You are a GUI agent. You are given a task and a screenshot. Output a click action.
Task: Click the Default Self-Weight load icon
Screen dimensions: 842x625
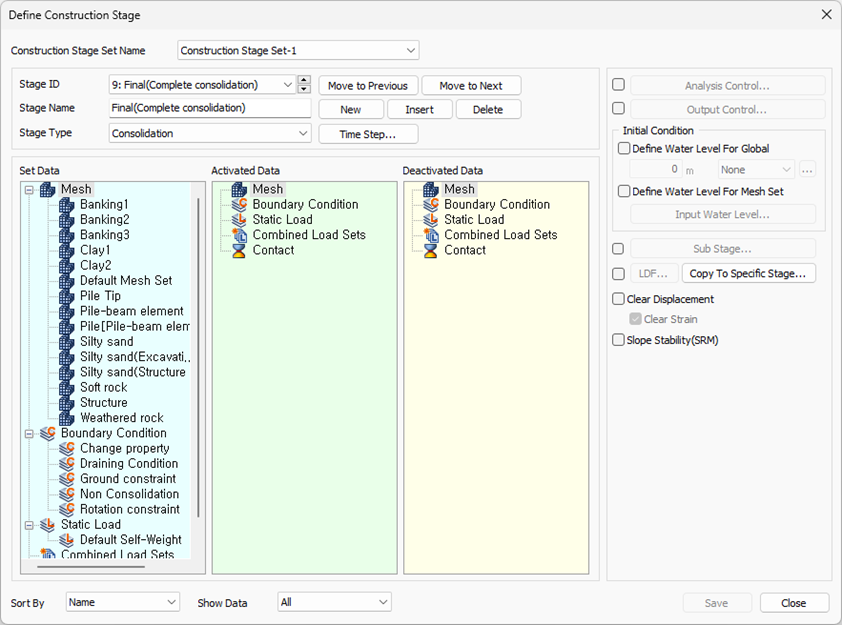tap(67, 540)
